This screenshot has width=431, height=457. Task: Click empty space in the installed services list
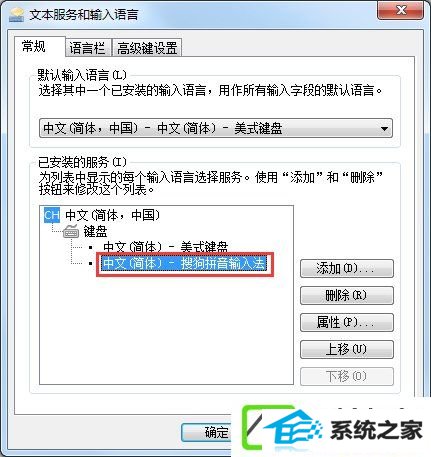coord(166,328)
